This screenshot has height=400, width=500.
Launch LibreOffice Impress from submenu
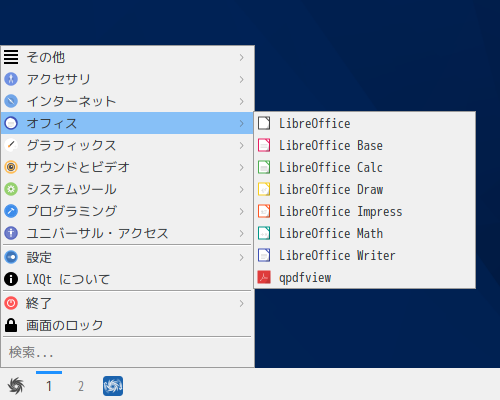point(365,211)
